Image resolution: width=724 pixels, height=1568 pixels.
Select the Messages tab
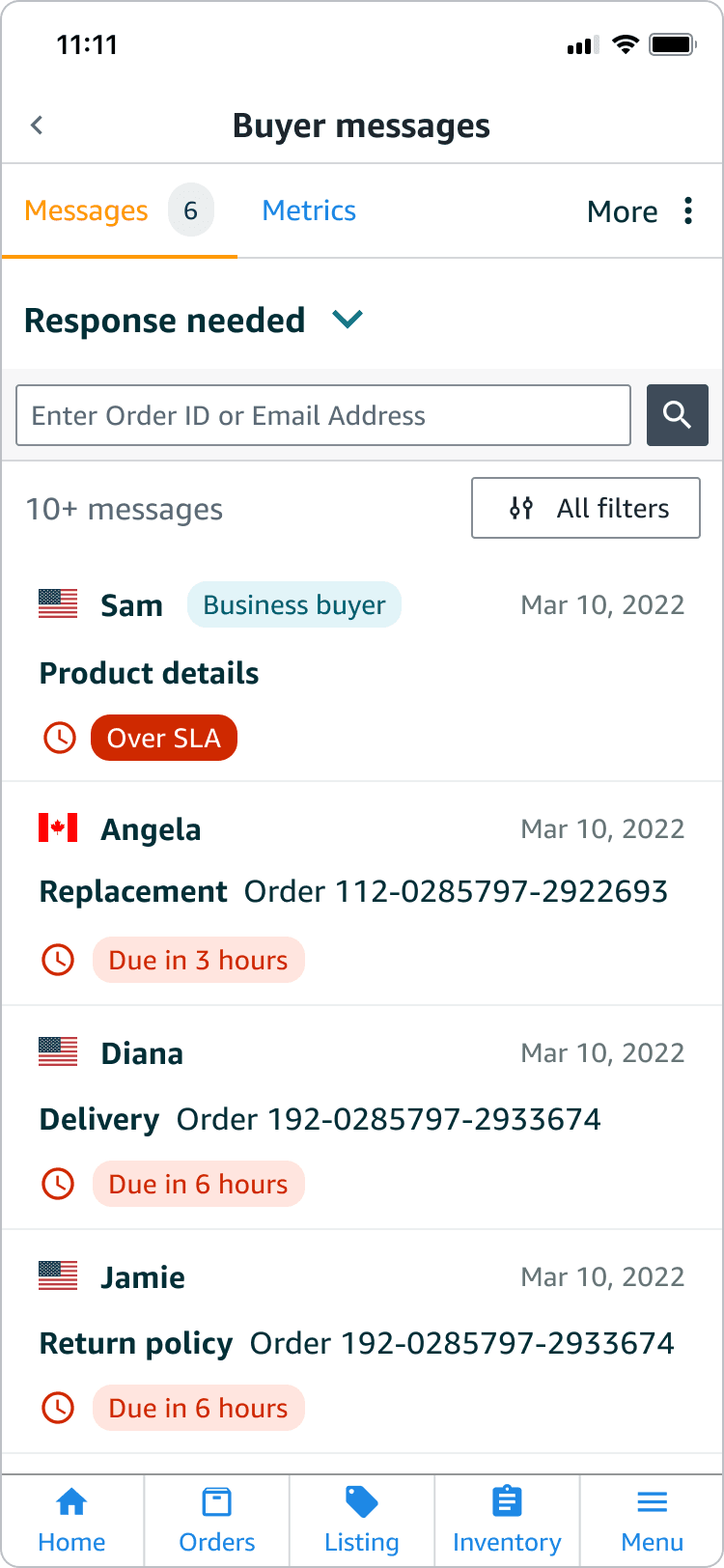point(119,210)
